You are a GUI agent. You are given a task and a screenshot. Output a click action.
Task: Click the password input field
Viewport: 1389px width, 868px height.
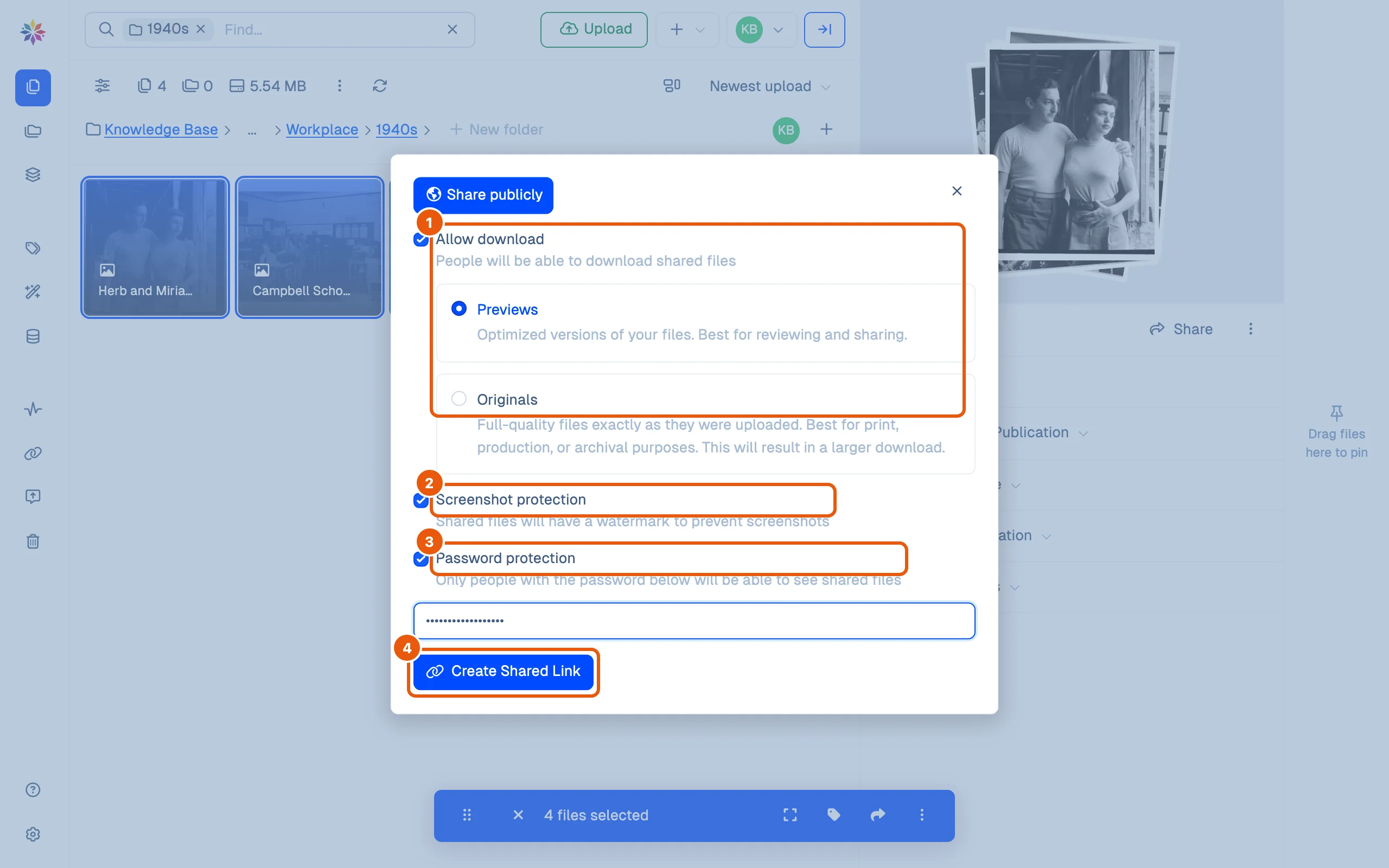(x=694, y=621)
